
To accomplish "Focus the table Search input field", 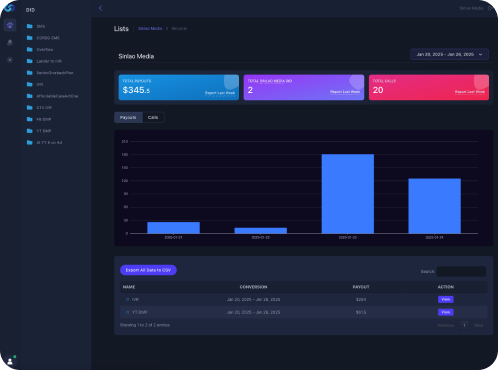I will [461, 271].
